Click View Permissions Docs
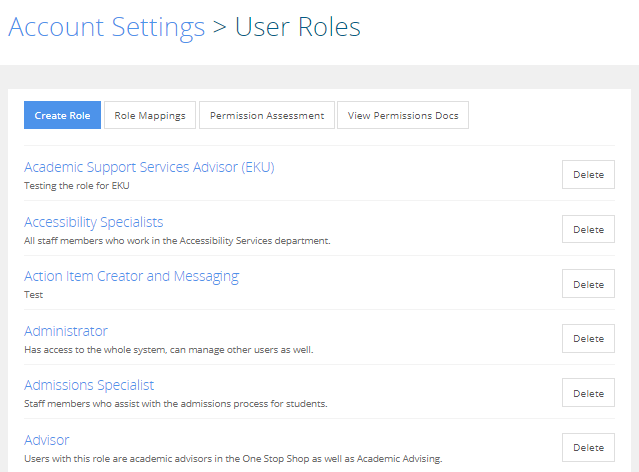 tap(403, 115)
